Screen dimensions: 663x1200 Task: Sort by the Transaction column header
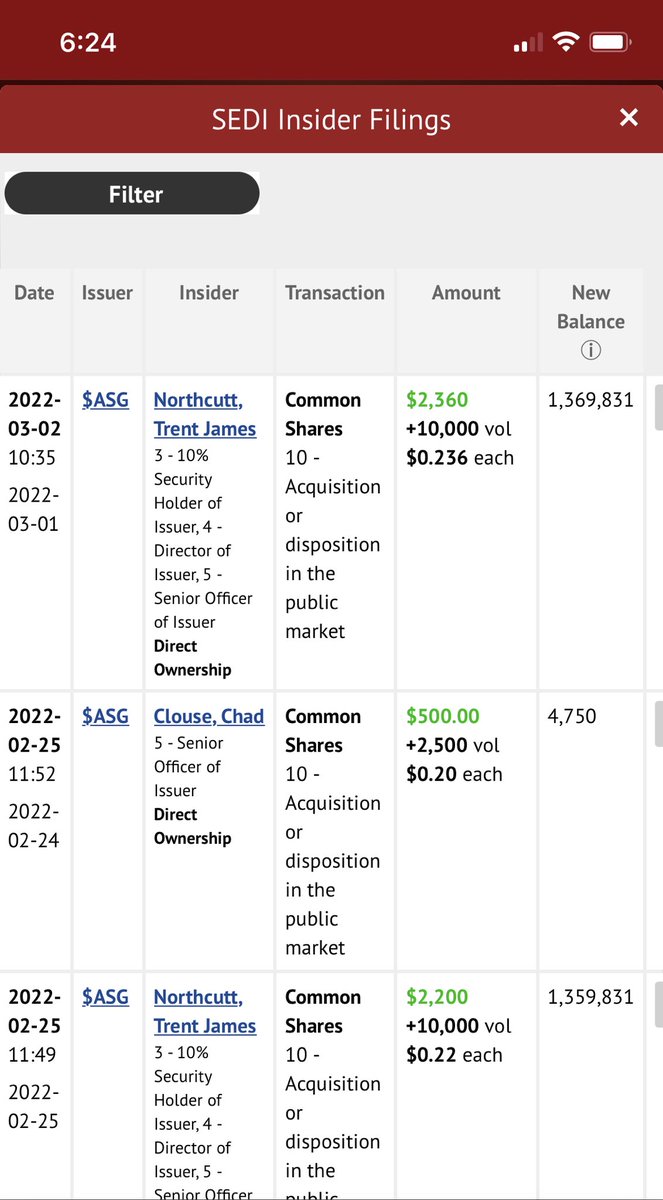pyautogui.click(x=335, y=293)
